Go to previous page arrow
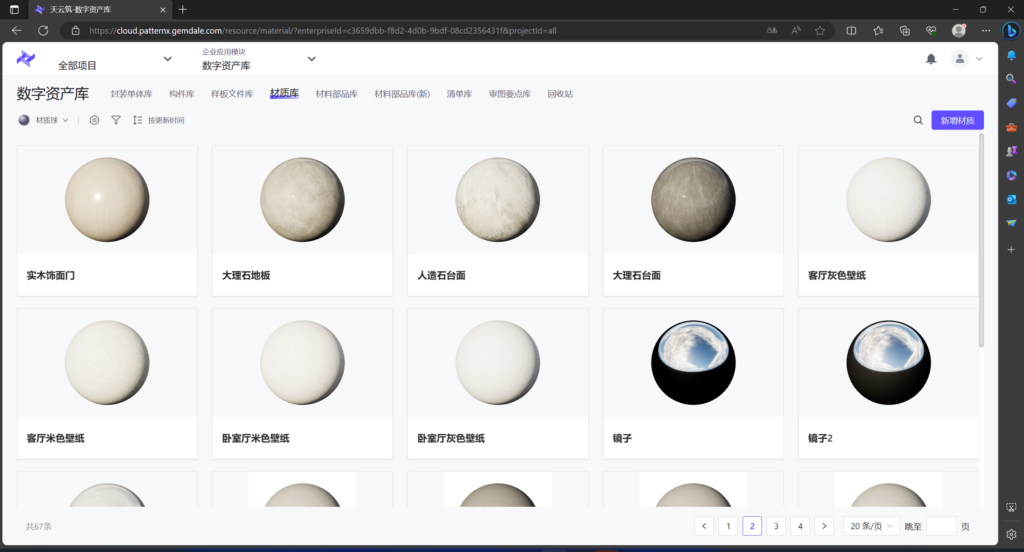 point(704,526)
